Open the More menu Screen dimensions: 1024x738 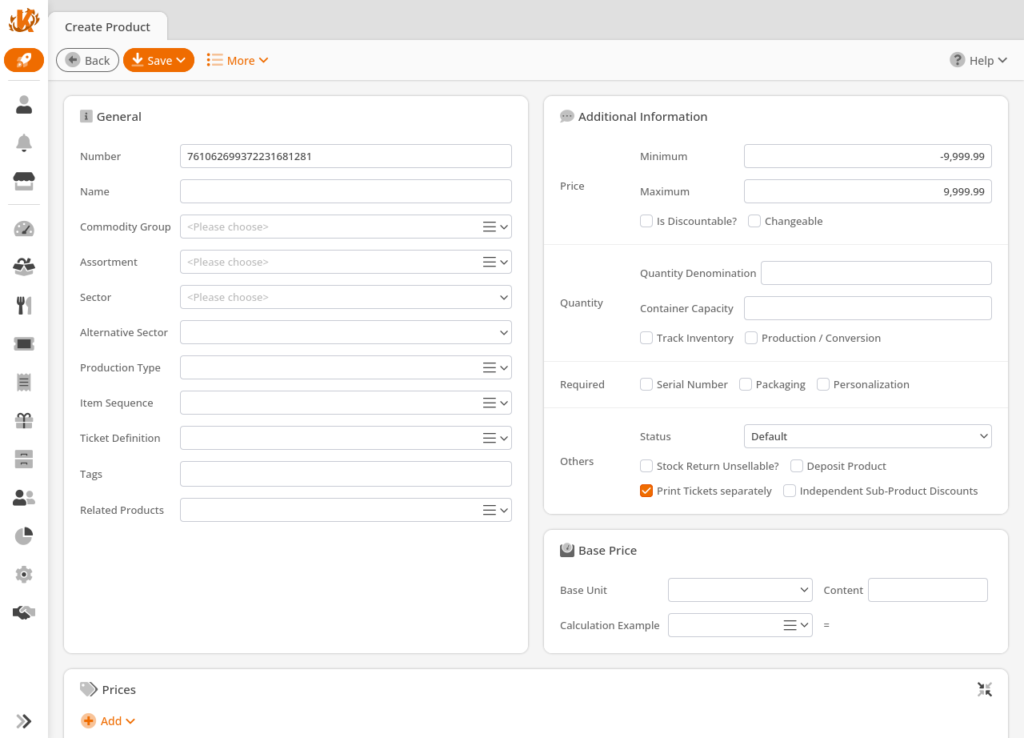tap(237, 60)
